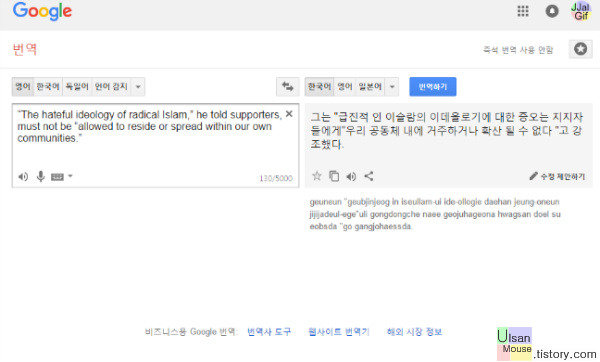600x362 pixels.
Task: Expand the target language dropdown
Action: [x=392, y=86]
